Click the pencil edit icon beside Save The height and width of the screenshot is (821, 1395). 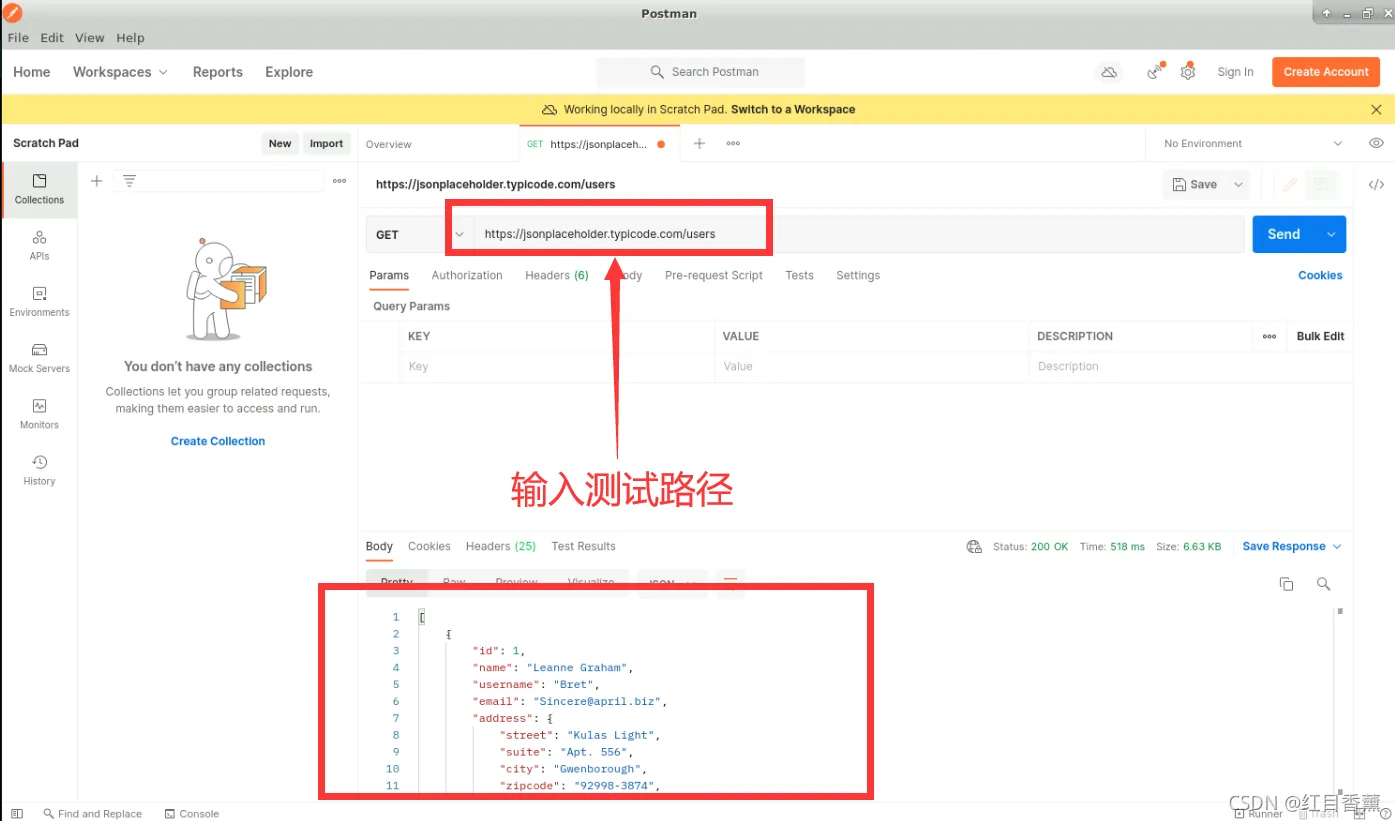pyautogui.click(x=1290, y=184)
